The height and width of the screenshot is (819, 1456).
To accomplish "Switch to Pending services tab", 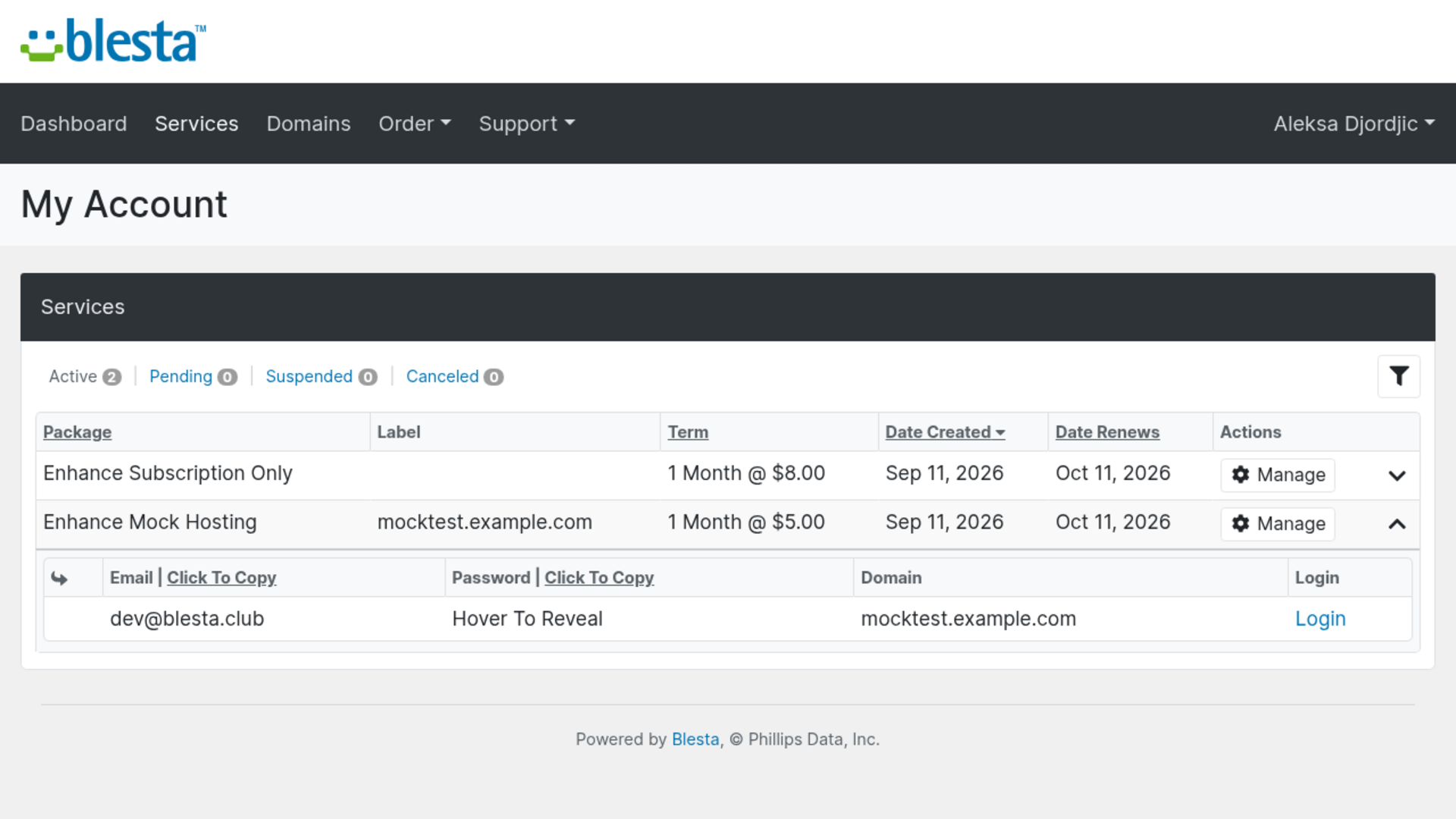I will [193, 377].
